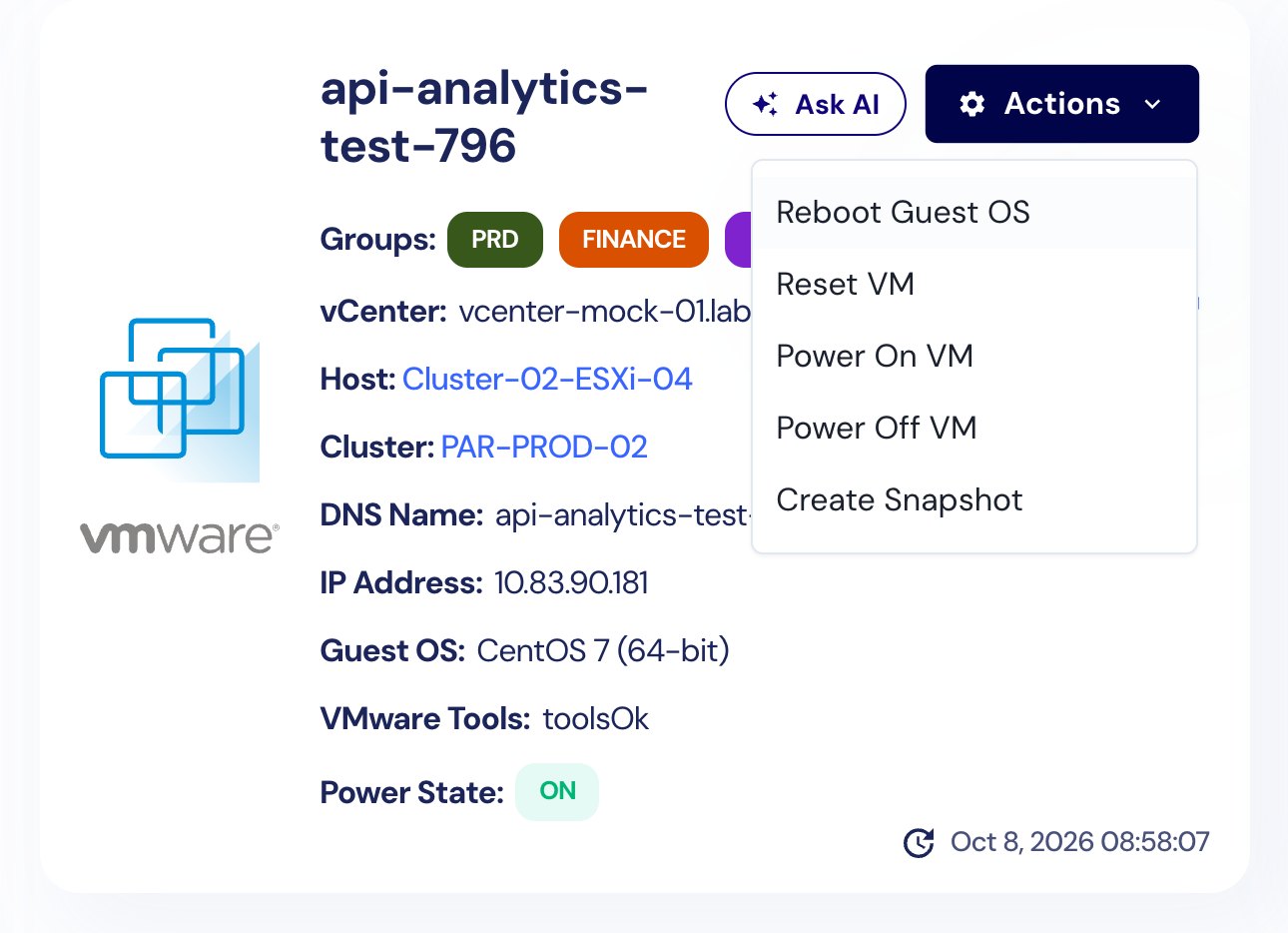Choose Power Off VM action
1288x933 pixels.
[973, 429]
